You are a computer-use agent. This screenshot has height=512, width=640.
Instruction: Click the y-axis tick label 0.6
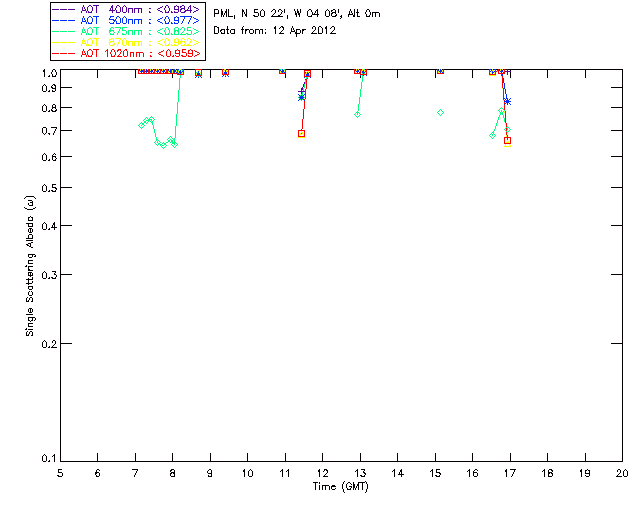(x=49, y=157)
